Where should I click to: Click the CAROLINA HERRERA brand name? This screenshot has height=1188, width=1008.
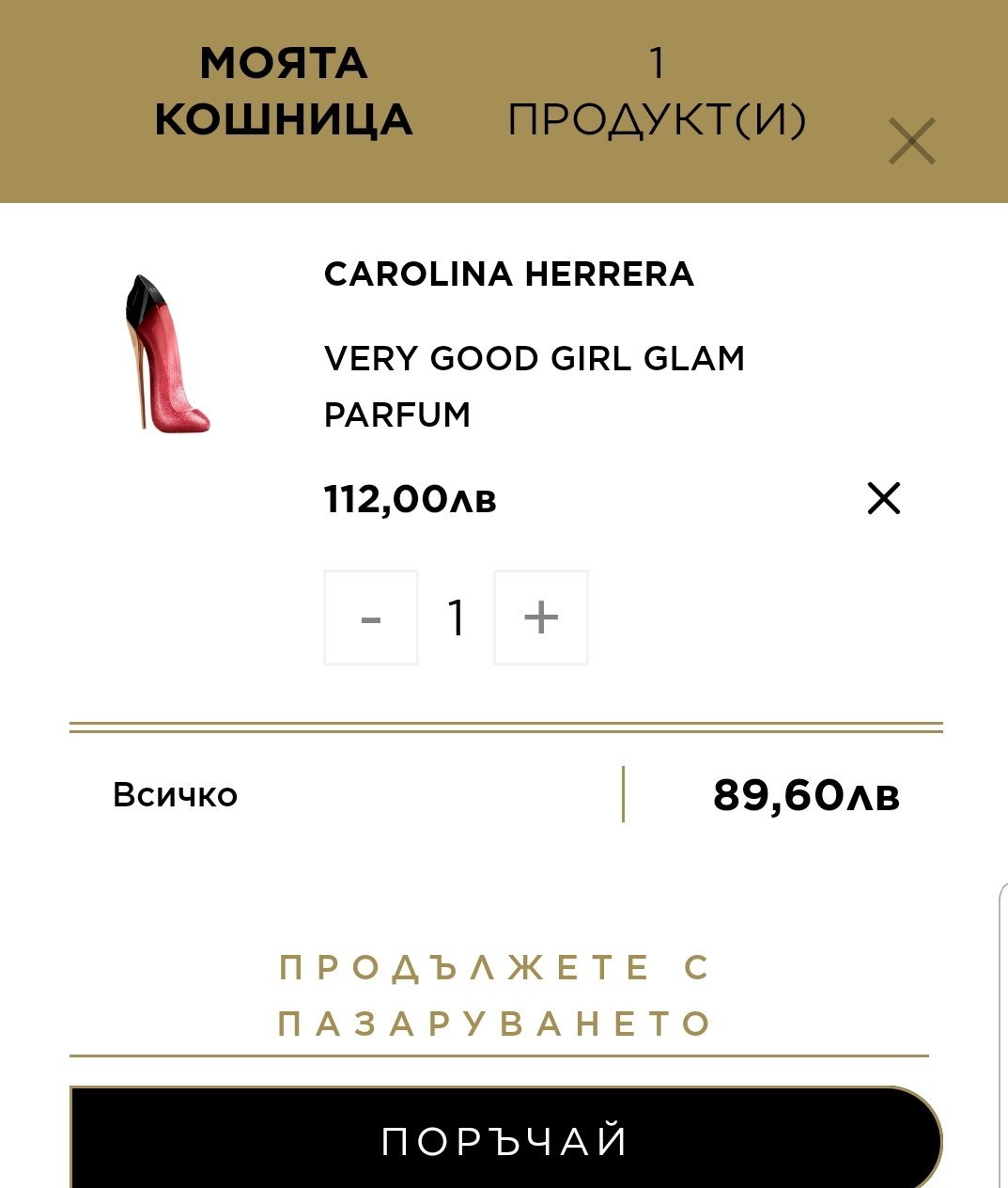click(x=508, y=274)
